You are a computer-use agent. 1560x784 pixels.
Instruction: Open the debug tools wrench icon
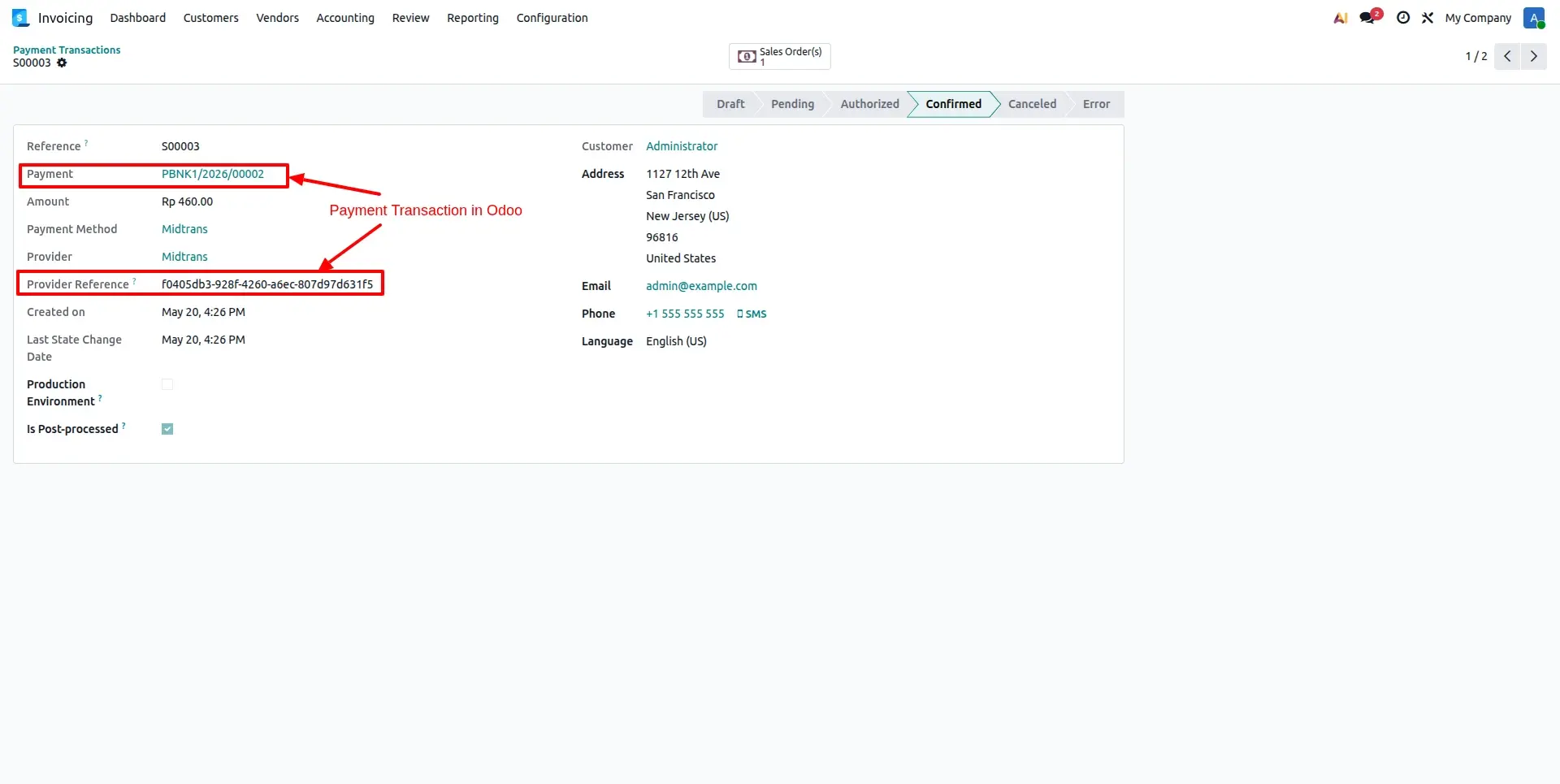(1428, 18)
